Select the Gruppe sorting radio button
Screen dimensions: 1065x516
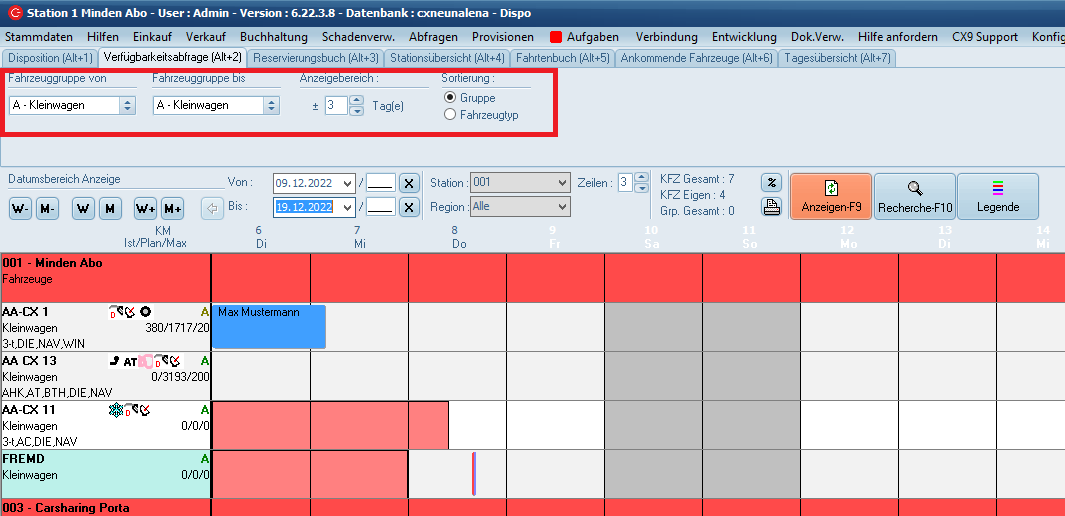click(450, 98)
